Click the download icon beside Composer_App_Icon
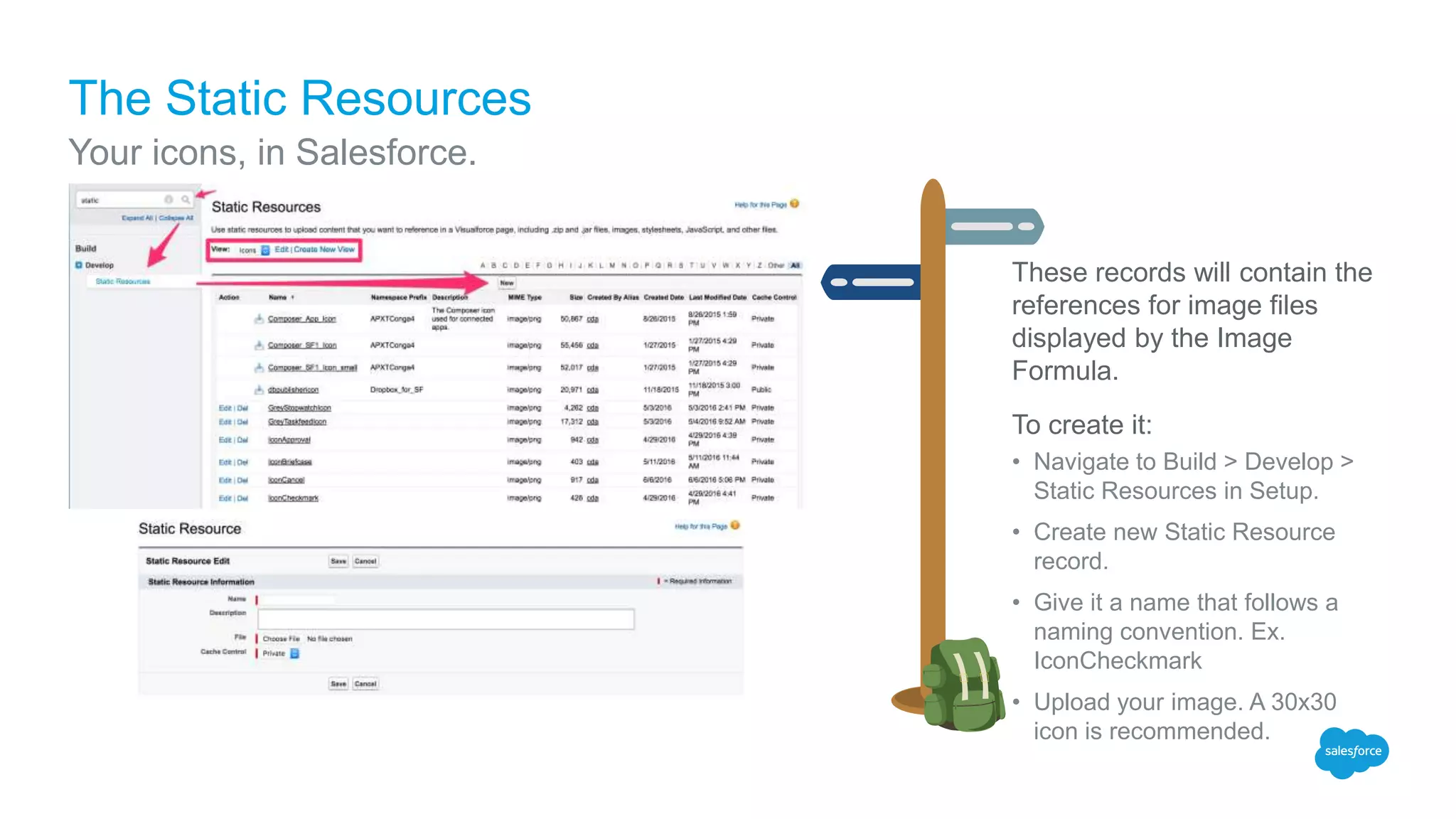This screenshot has width=1456, height=819. coord(259,318)
